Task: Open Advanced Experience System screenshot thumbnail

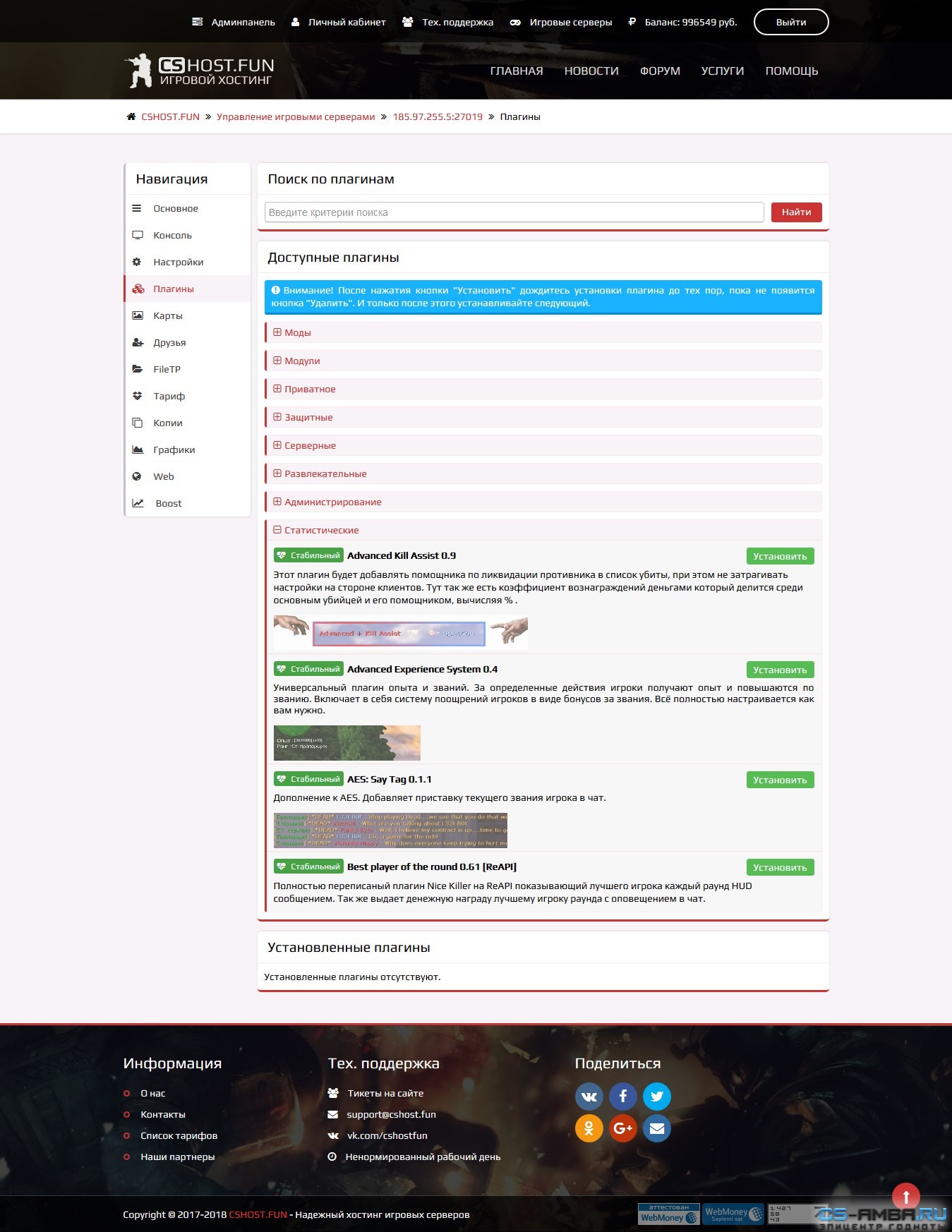Action: click(347, 742)
